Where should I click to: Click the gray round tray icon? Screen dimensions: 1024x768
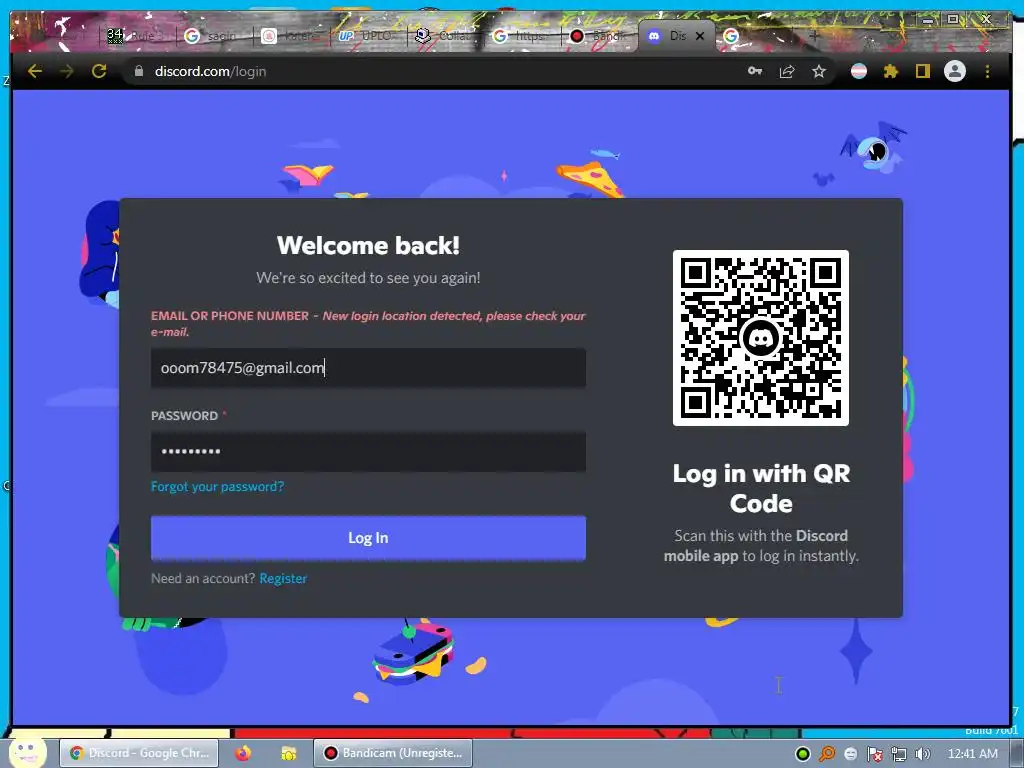click(x=850, y=754)
